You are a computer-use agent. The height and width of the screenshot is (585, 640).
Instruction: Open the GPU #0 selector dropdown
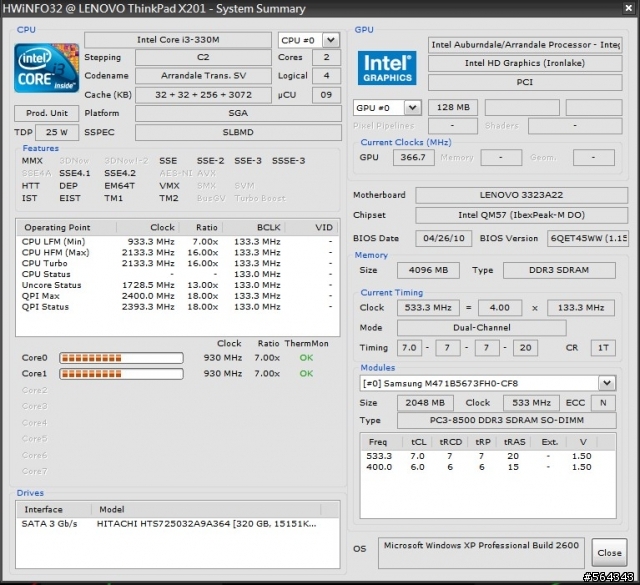click(x=413, y=108)
